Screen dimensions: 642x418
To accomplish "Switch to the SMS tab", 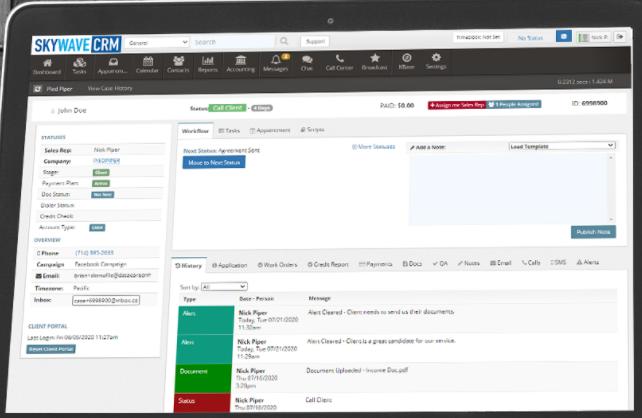I will [558, 262].
